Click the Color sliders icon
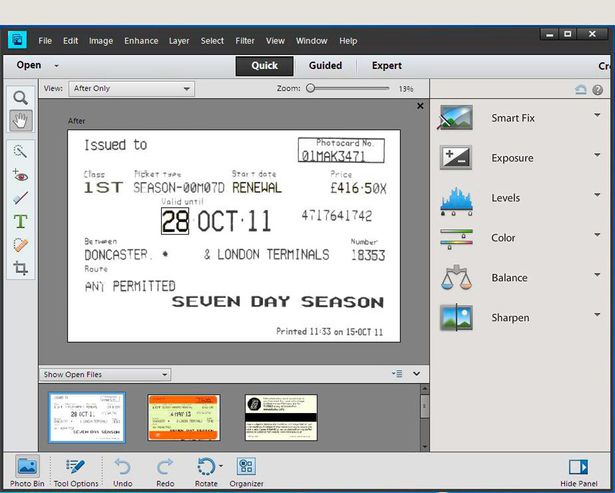The image size is (615, 493). coord(456,238)
